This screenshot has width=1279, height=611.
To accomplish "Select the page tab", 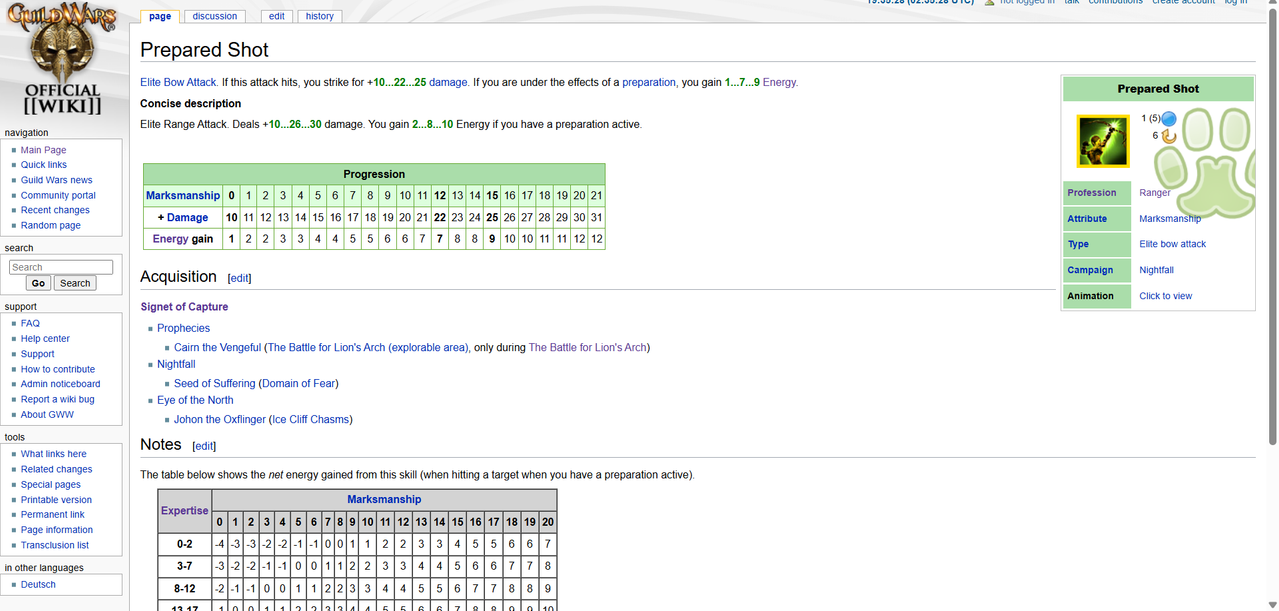I will pos(160,16).
